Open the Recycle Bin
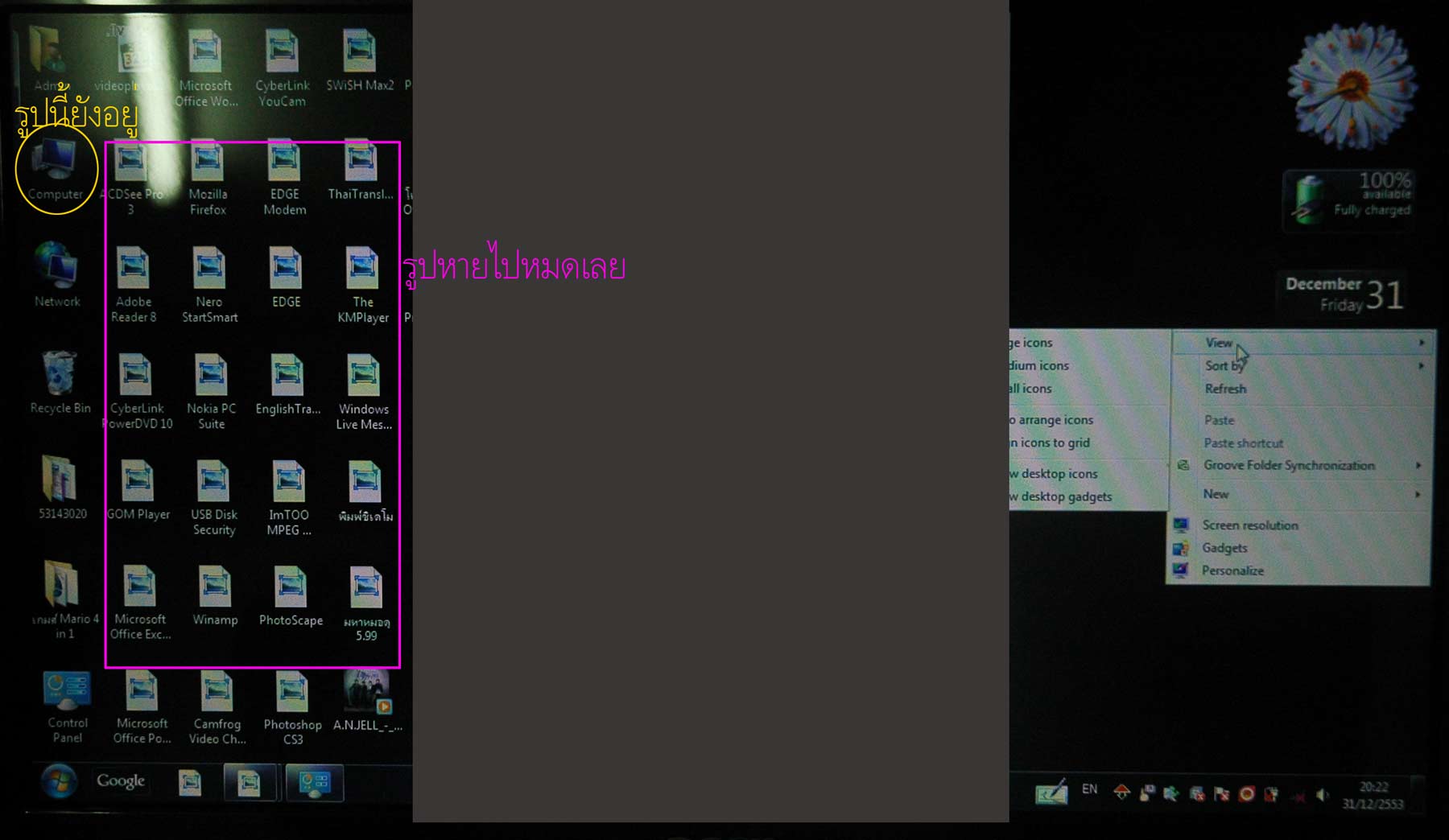The width and height of the screenshot is (1449, 840). pyautogui.click(x=60, y=382)
